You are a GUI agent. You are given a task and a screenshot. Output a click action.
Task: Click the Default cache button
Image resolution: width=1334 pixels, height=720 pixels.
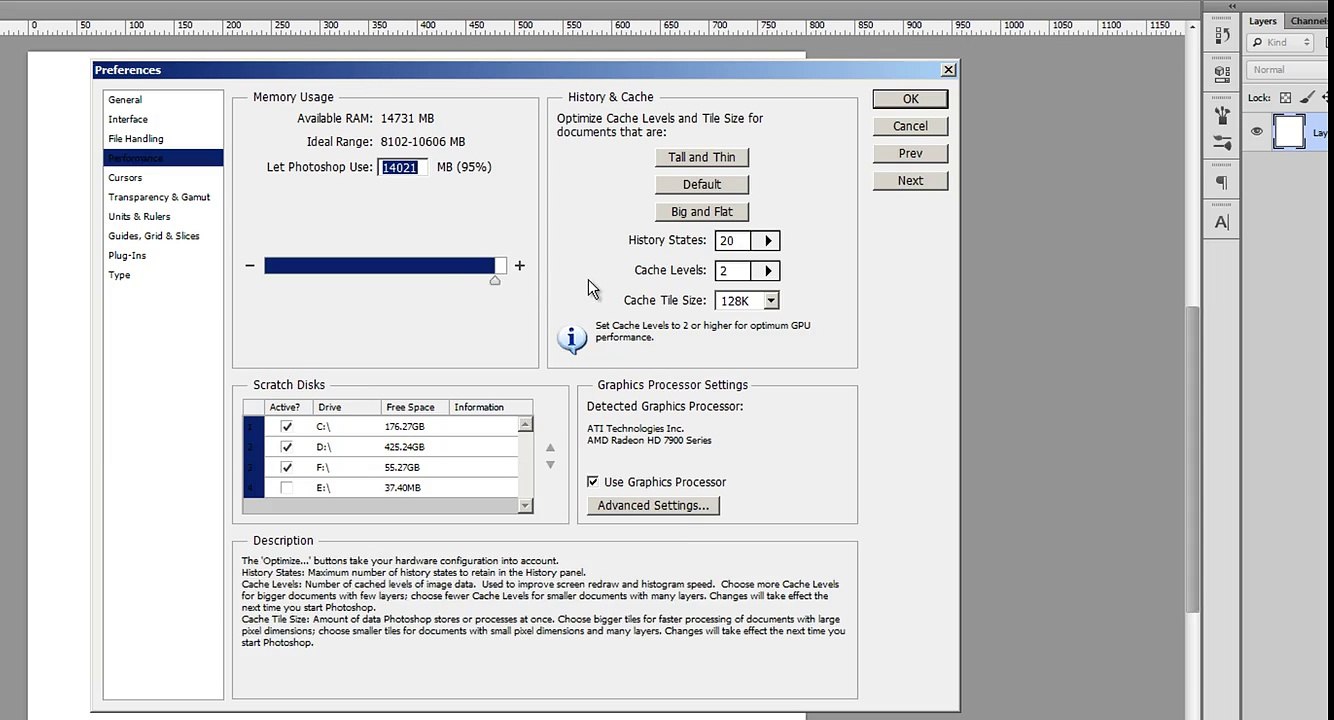(x=702, y=185)
